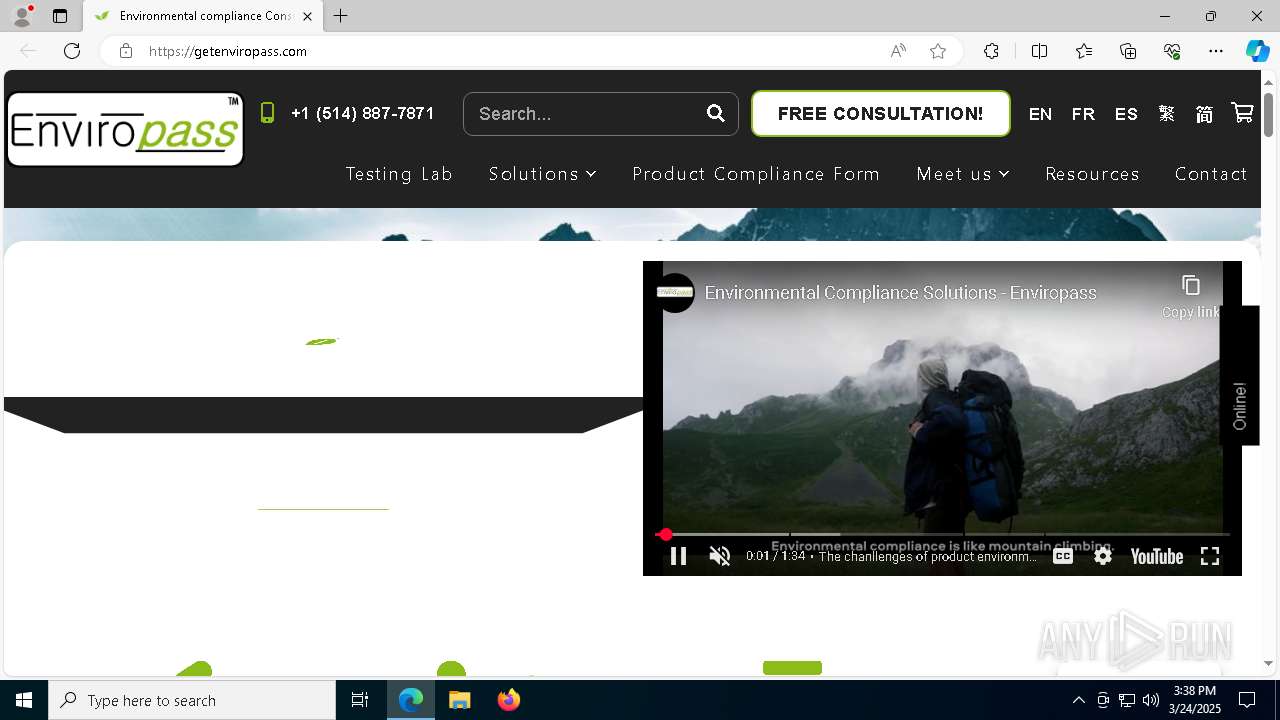Pause the YouTube video

(678, 557)
